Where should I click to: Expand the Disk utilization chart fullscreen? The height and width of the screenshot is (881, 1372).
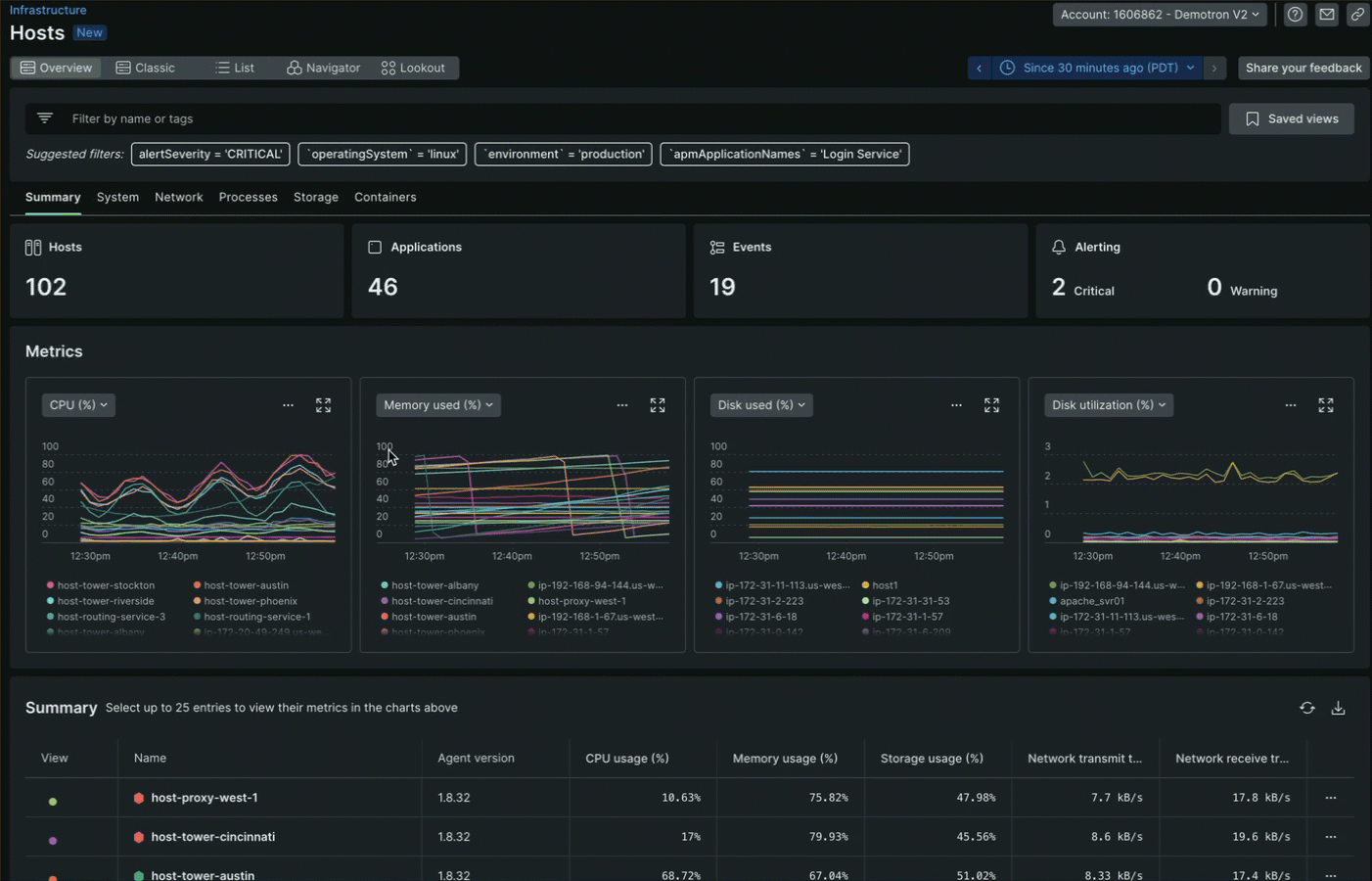(x=1325, y=405)
